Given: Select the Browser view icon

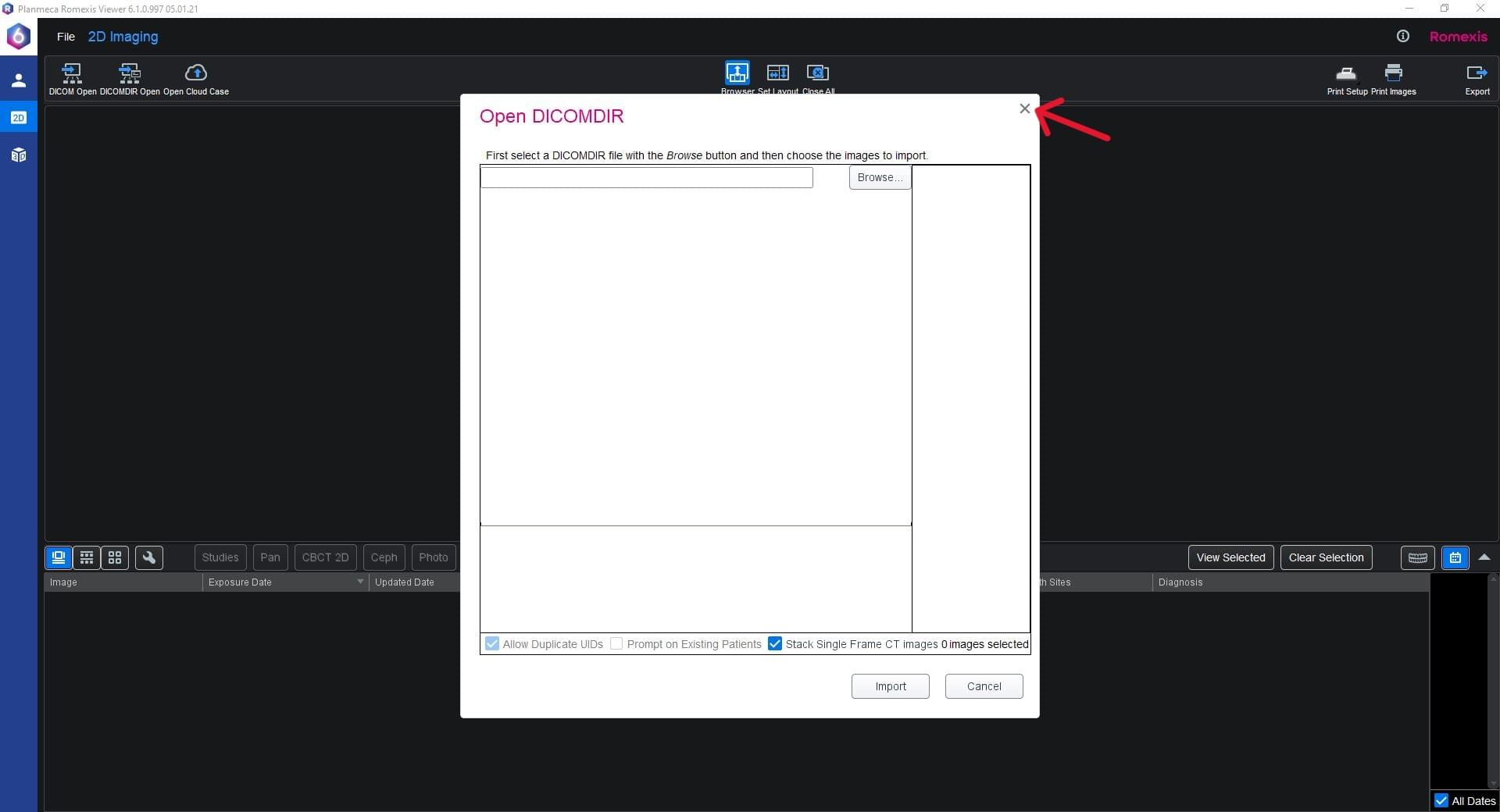Looking at the screenshot, I should (737, 73).
